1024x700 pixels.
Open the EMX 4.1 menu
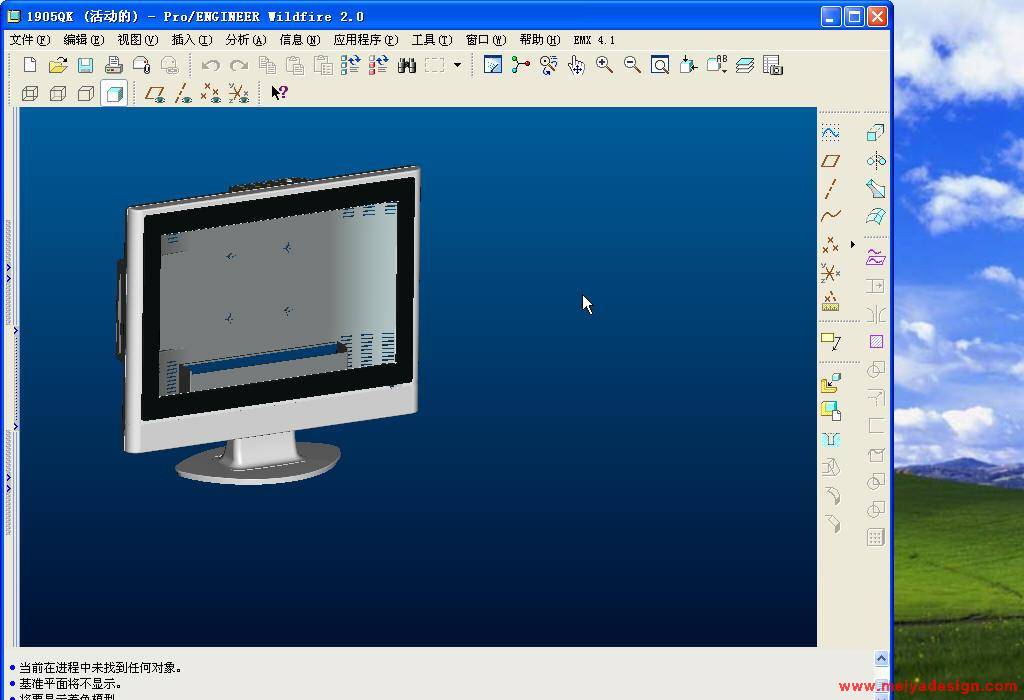[x=594, y=40]
